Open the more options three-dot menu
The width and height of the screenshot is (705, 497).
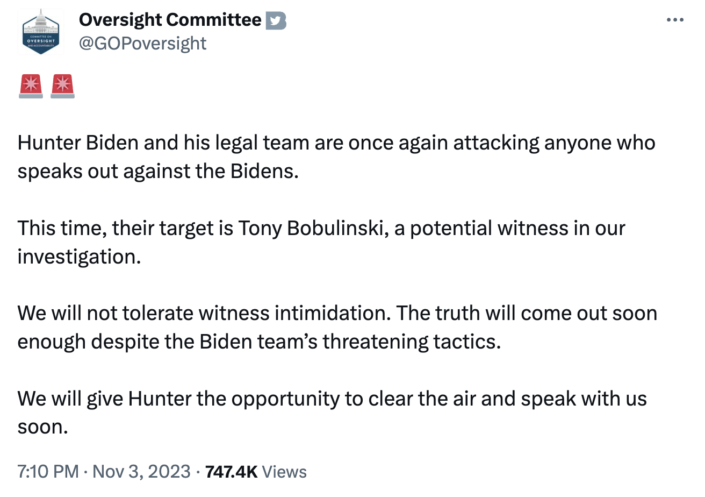pyautogui.click(x=675, y=20)
